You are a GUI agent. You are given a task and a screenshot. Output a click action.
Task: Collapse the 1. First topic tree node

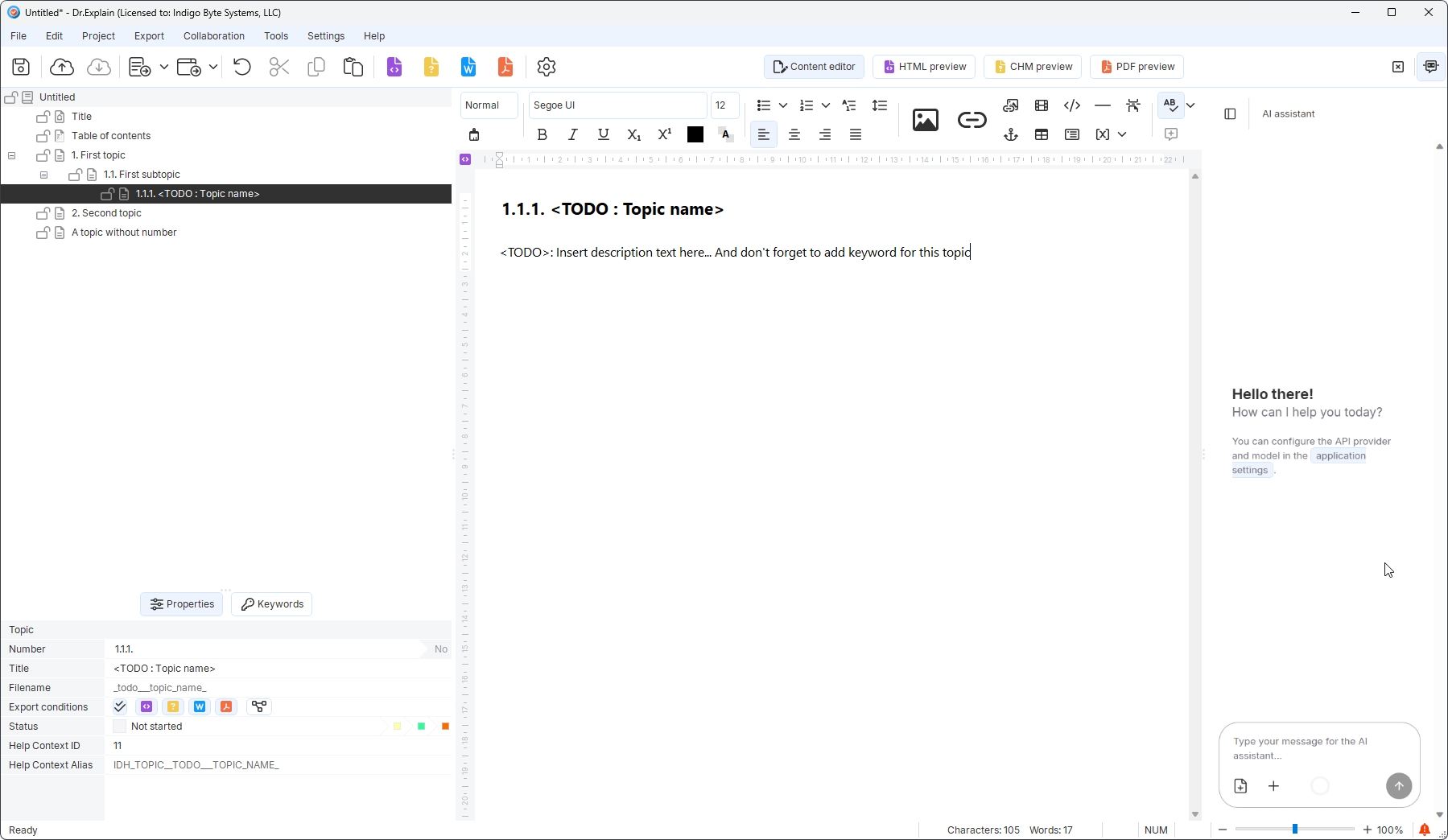12,155
